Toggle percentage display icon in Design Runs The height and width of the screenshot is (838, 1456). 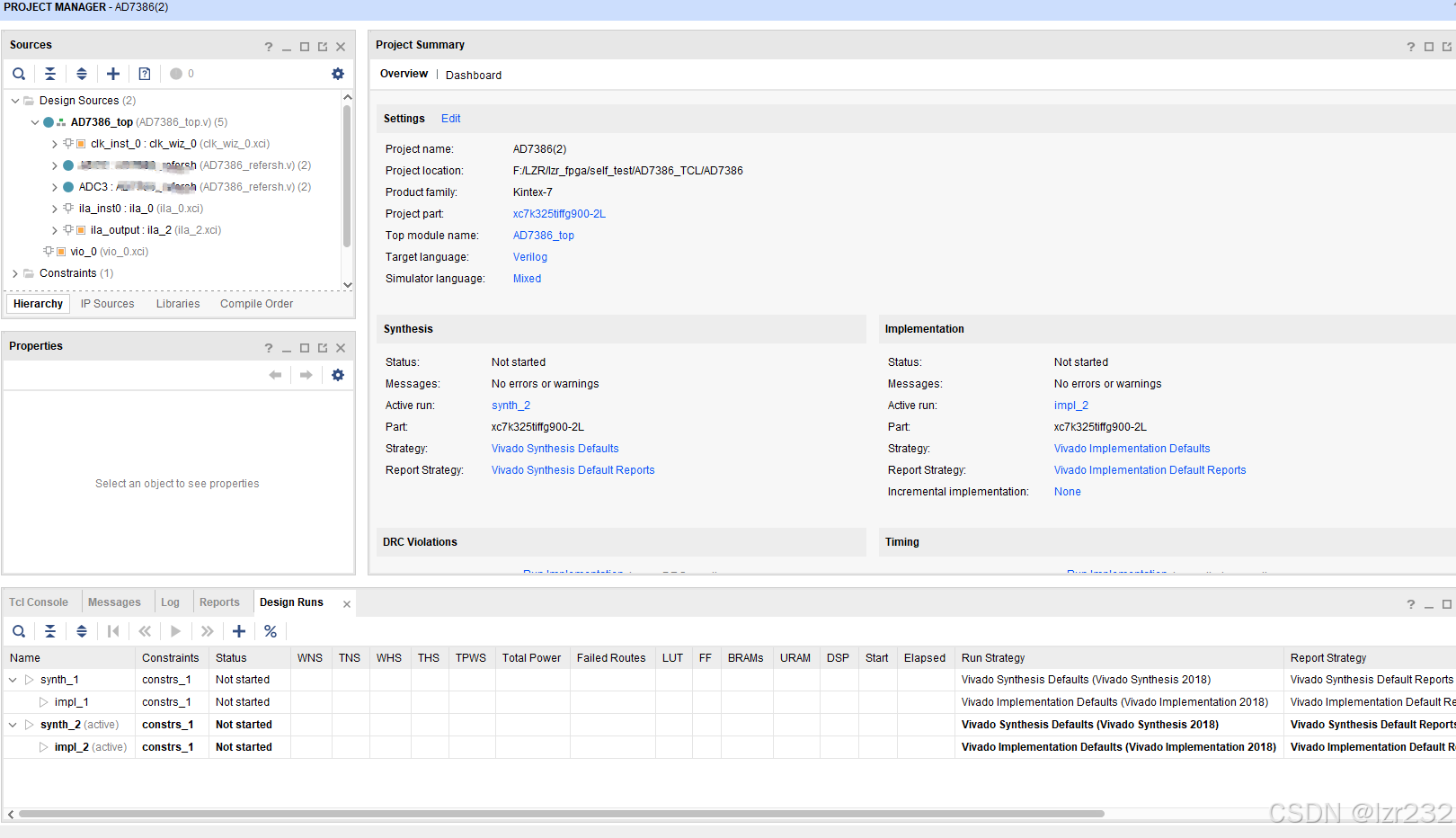tap(271, 631)
